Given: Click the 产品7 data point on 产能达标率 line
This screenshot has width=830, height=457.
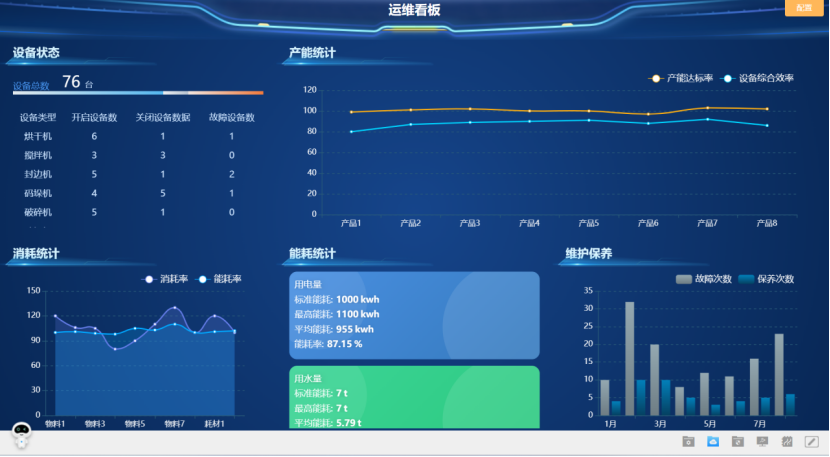Looking at the screenshot, I should (707, 108).
